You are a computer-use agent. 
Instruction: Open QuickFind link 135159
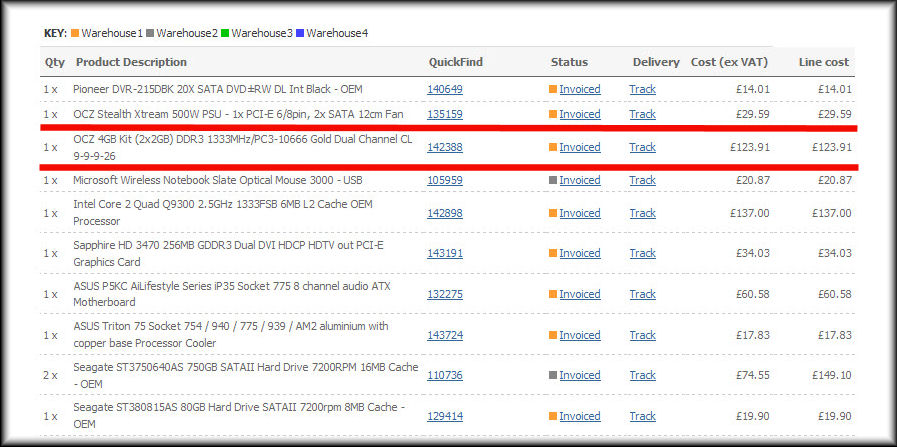[x=444, y=114]
